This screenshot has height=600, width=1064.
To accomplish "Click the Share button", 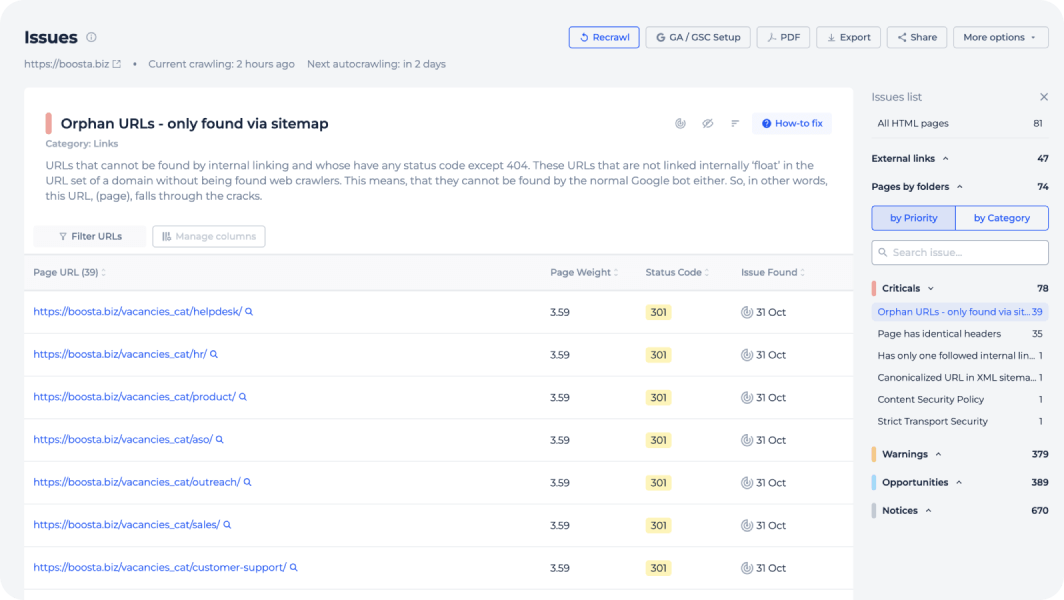I will tap(917, 37).
